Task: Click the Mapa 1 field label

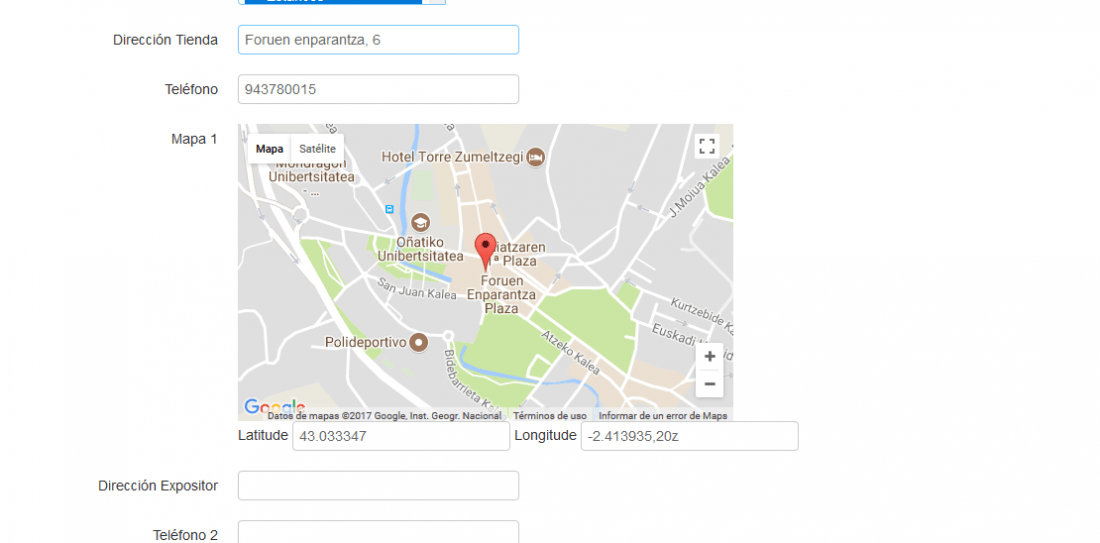Action: [x=194, y=139]
